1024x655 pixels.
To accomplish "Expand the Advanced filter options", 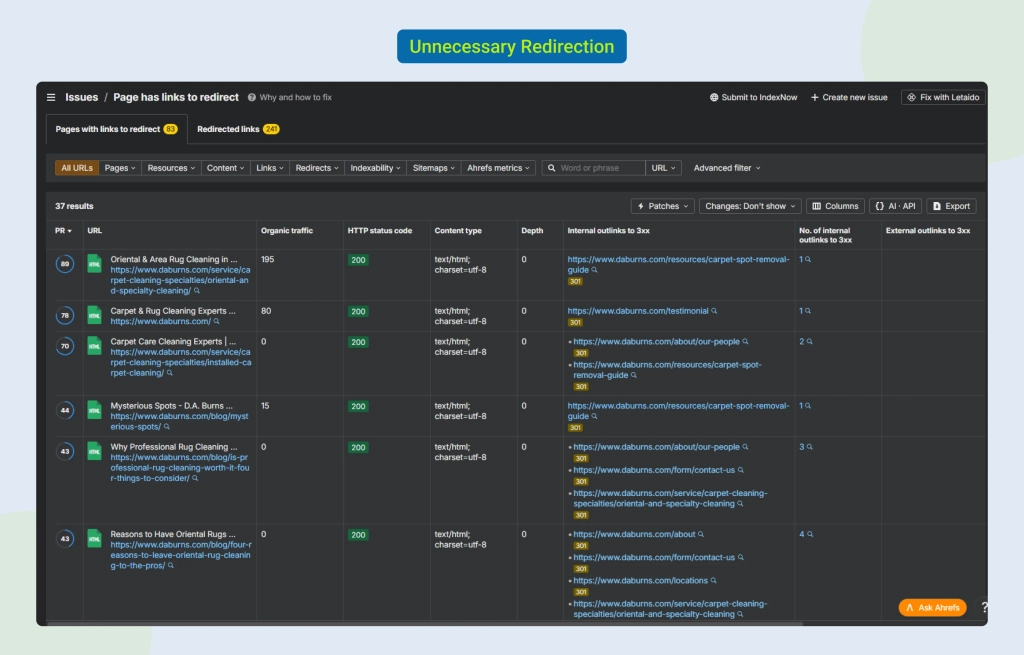I will click(x=727, y=168).
